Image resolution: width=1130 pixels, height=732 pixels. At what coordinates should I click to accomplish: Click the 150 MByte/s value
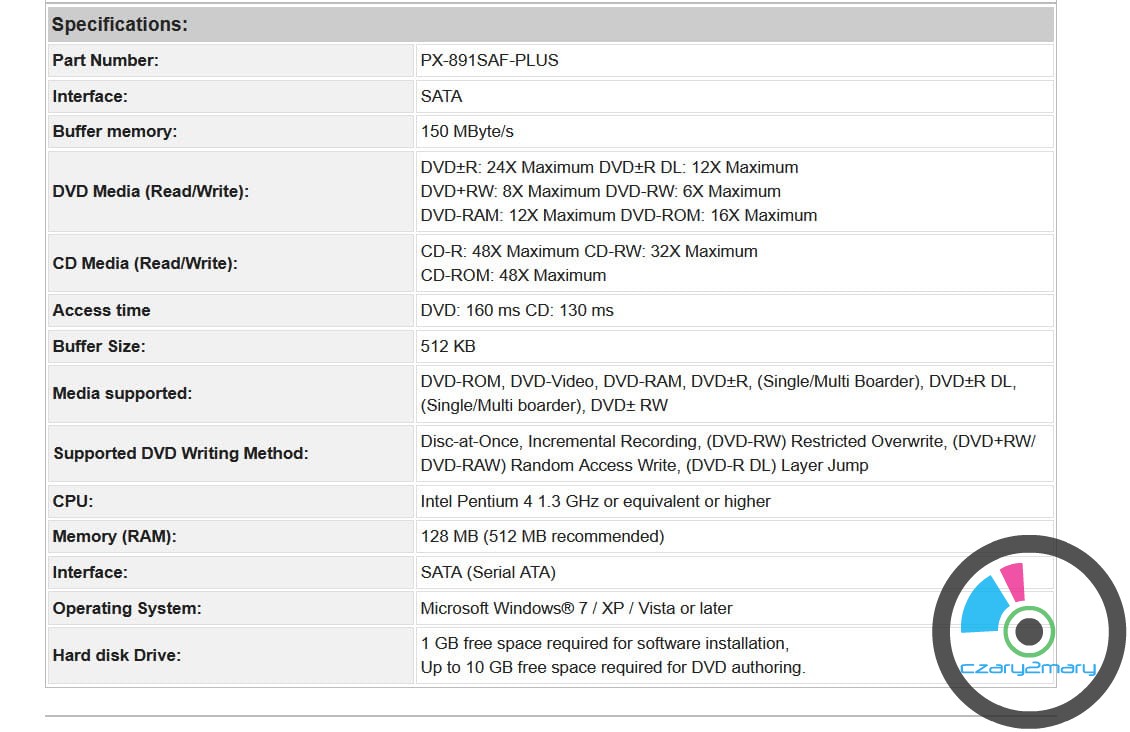[x=467, y=131]
